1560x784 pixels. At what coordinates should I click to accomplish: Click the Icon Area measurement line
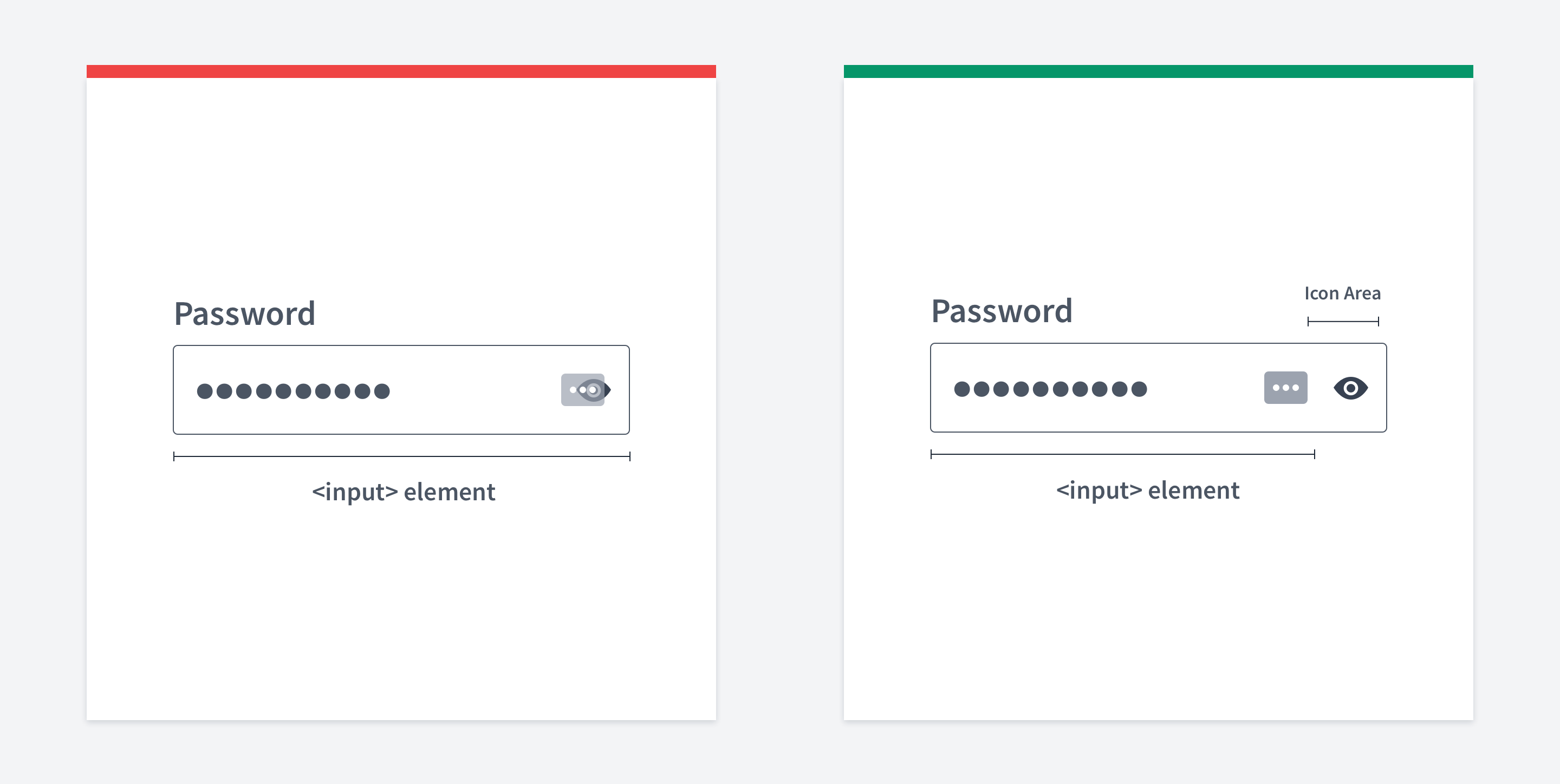pyautogui.click(x=1343, y=322)
